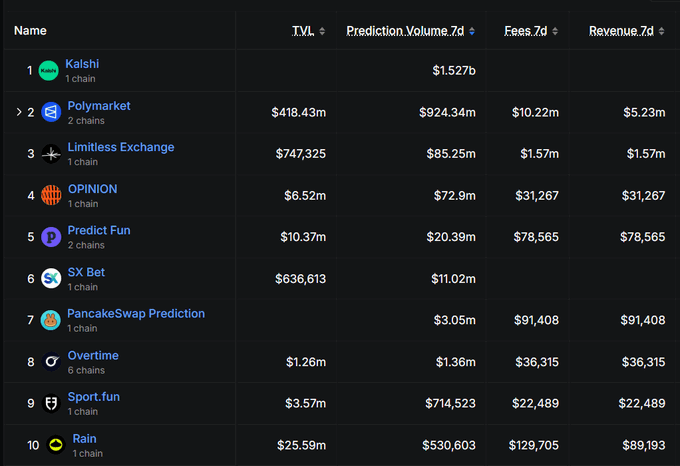Screen dimensions: 680x466
Task: Click Polymarket volume $924.34m
Action: point(447,113)
